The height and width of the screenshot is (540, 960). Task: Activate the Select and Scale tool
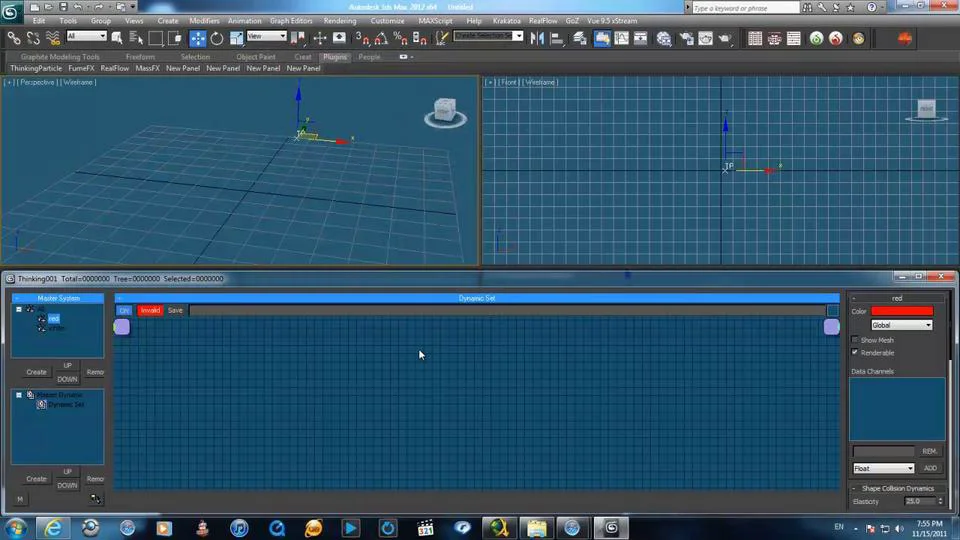click(x=236, y=39)
